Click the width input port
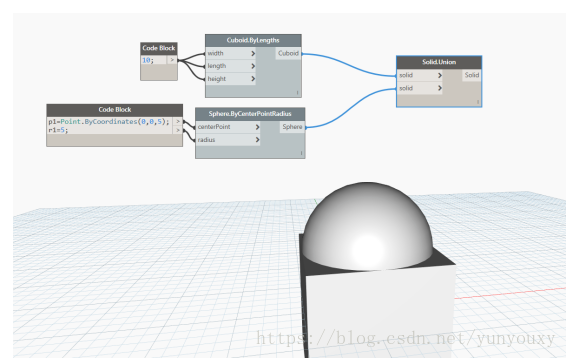This screenshot has width=574, height=362. point(231,53)
